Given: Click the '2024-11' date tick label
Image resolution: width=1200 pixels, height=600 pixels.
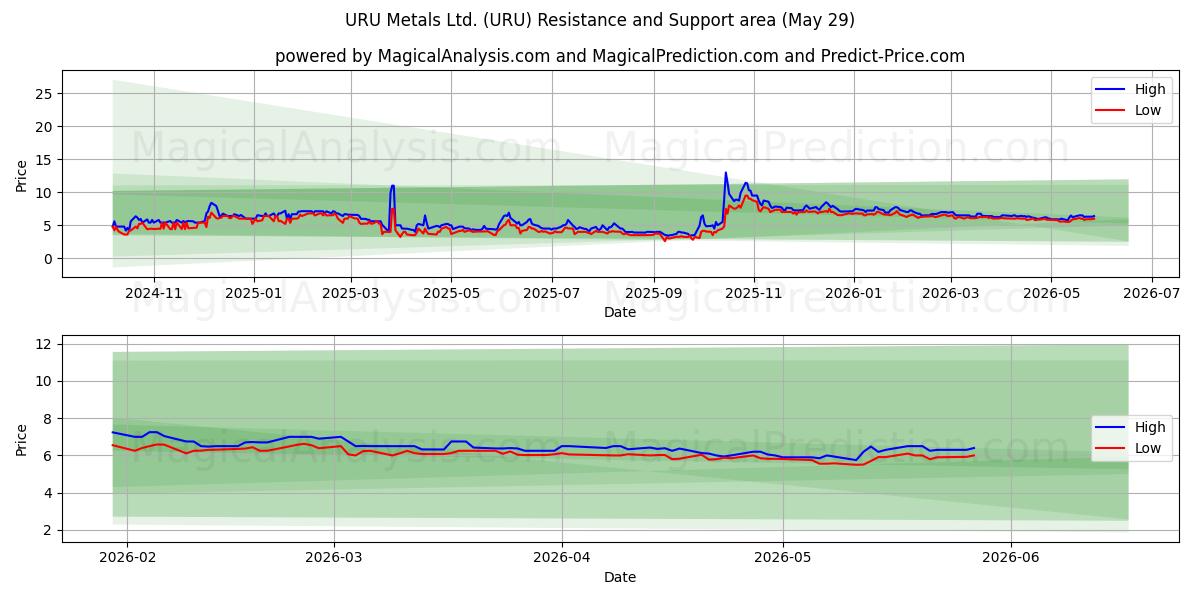Looking at the screenshot, I should (153, 294).
